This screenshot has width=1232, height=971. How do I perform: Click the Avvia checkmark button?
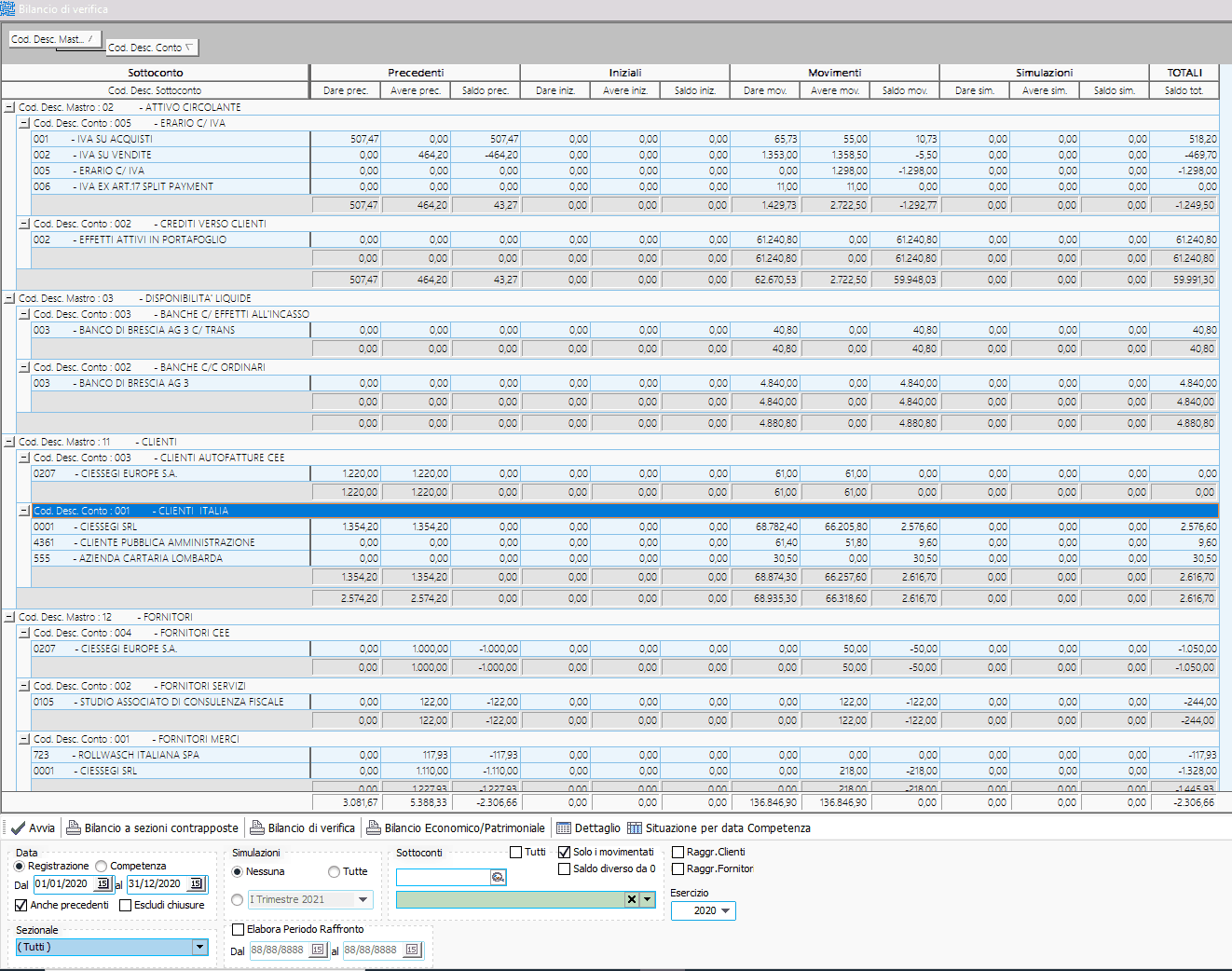(x=33, y=827)
